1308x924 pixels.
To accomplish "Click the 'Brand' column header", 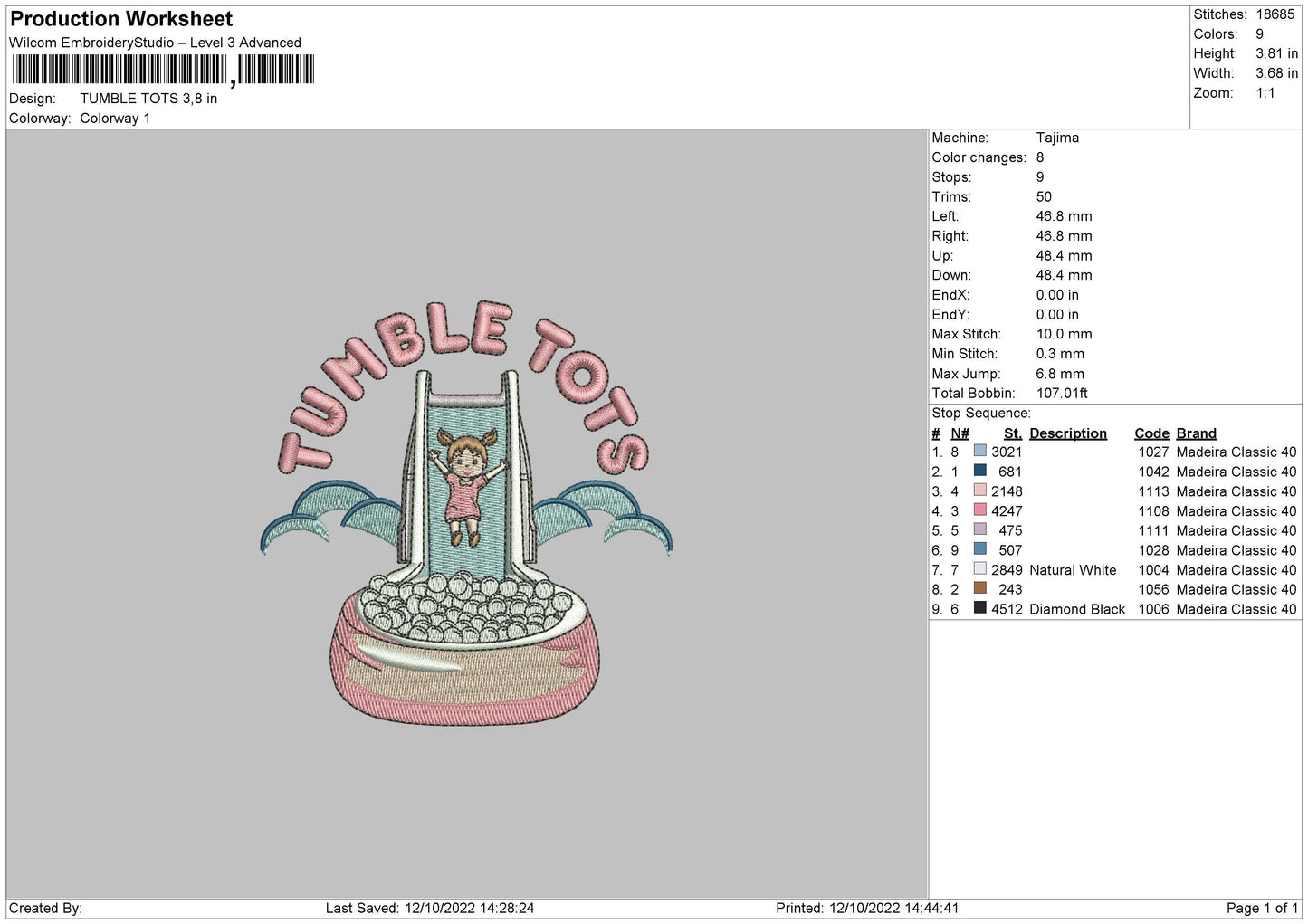I will 1196,433.
